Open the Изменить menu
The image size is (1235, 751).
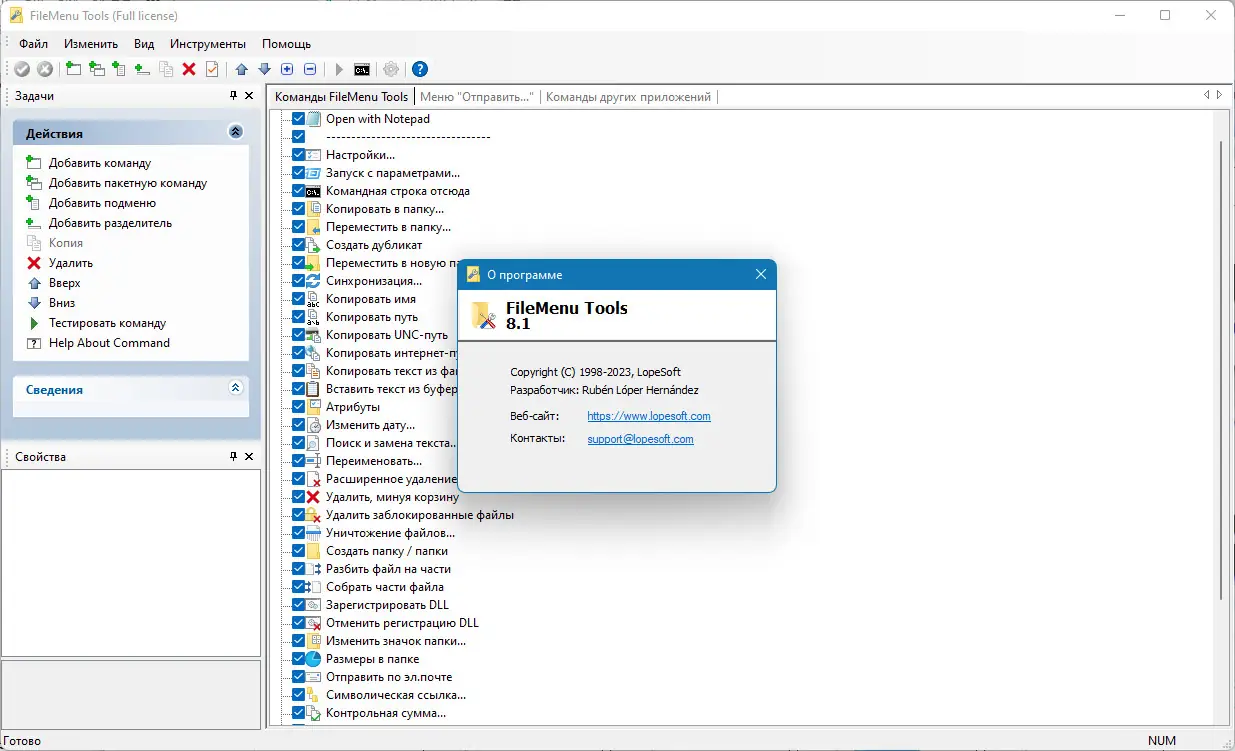tap(91, 44)
